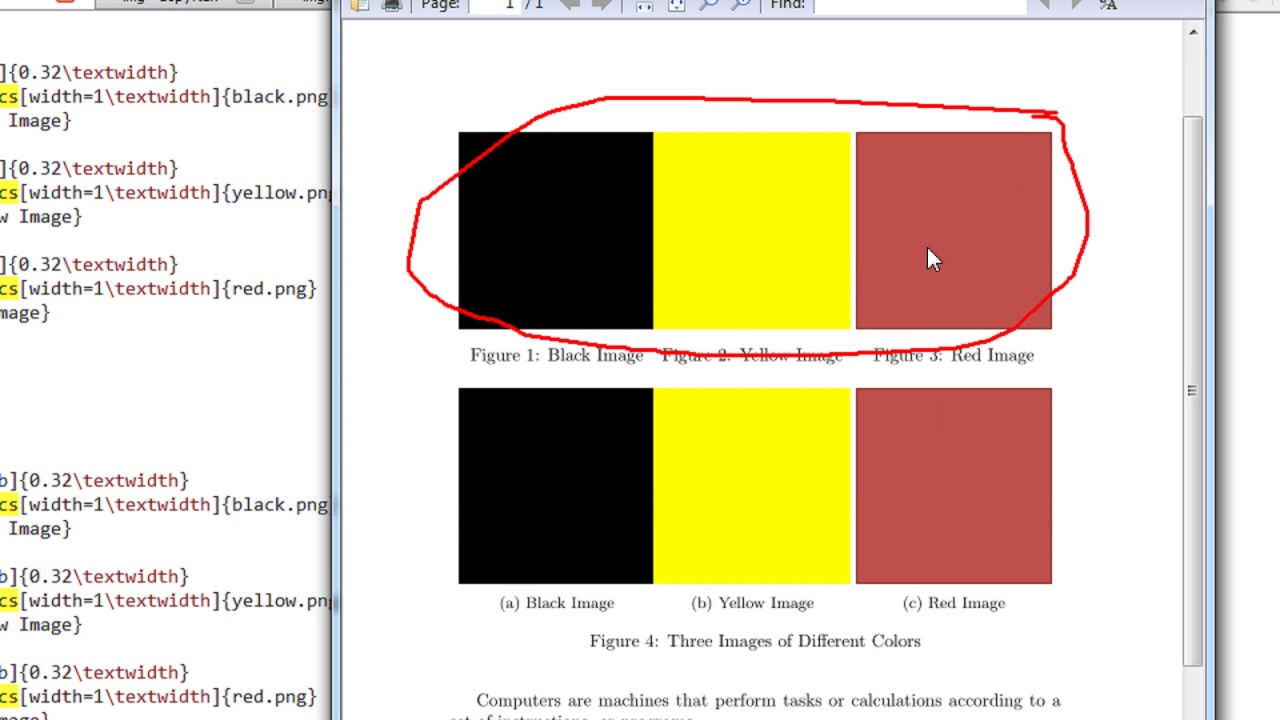
Task: Click the red subfigure labelled (c)
Action: click(x=954, y=486)
